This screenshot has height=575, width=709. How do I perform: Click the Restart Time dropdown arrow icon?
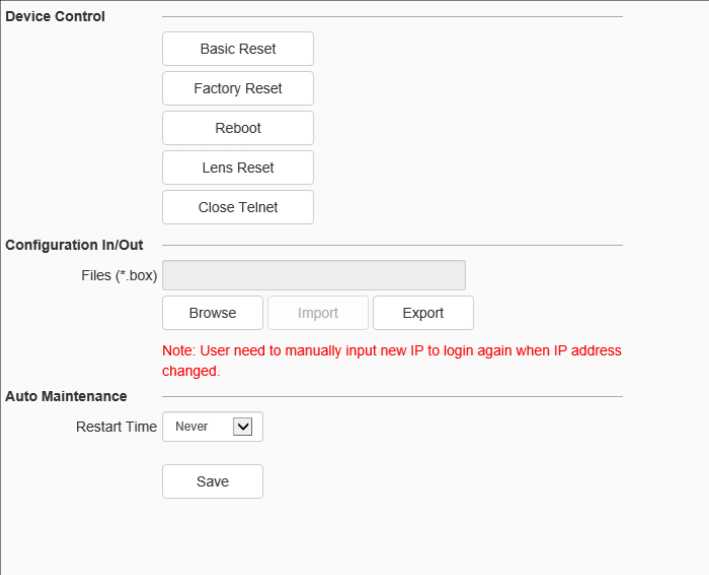242,426
